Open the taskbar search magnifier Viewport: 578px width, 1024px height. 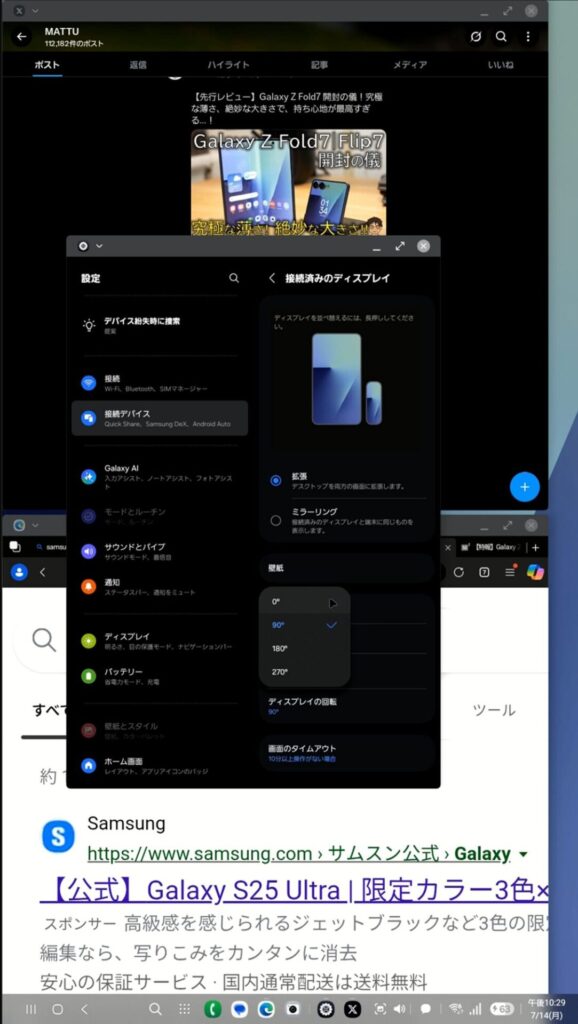point(155,1009)
